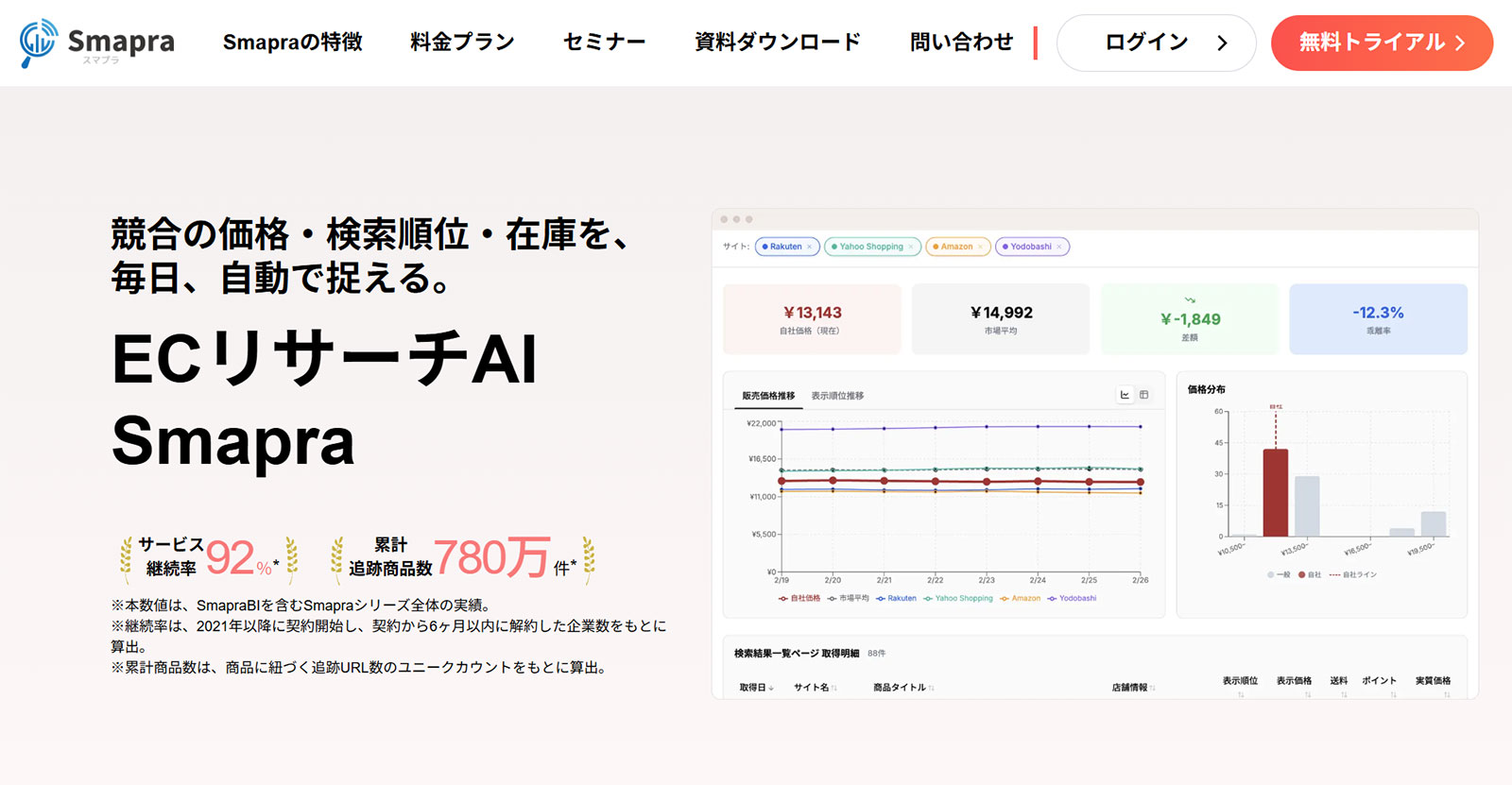
Task: Click the 検索結果一覧ページ 取得明細 heading
Action: (x=797, y=653)
